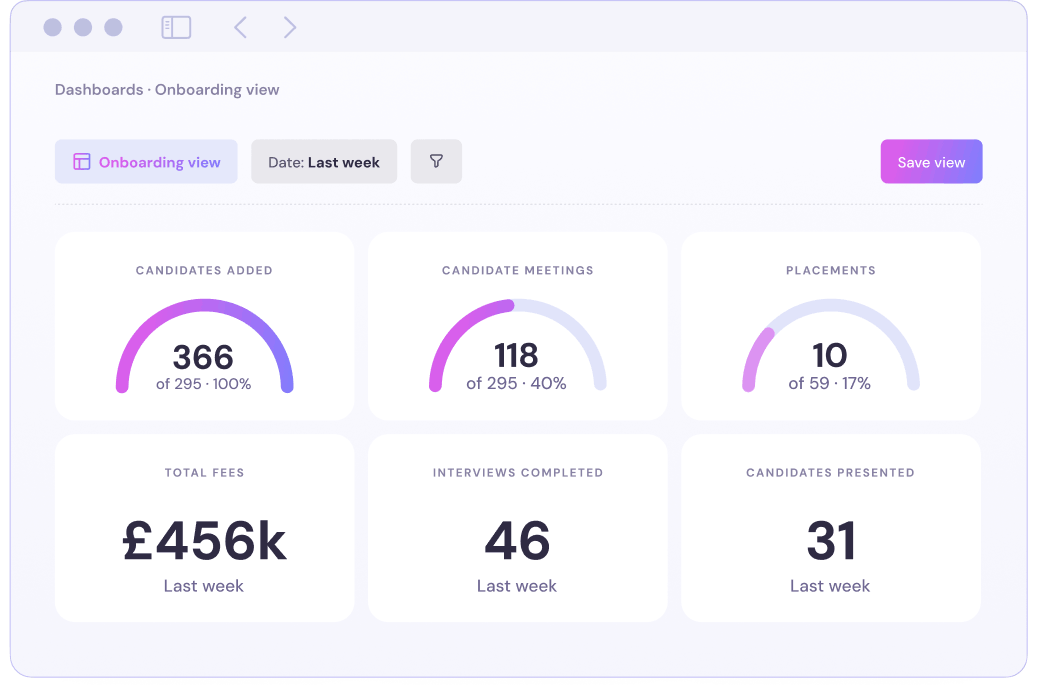Click the Save view button
The image size is (1038, 697).
(931, 162)
